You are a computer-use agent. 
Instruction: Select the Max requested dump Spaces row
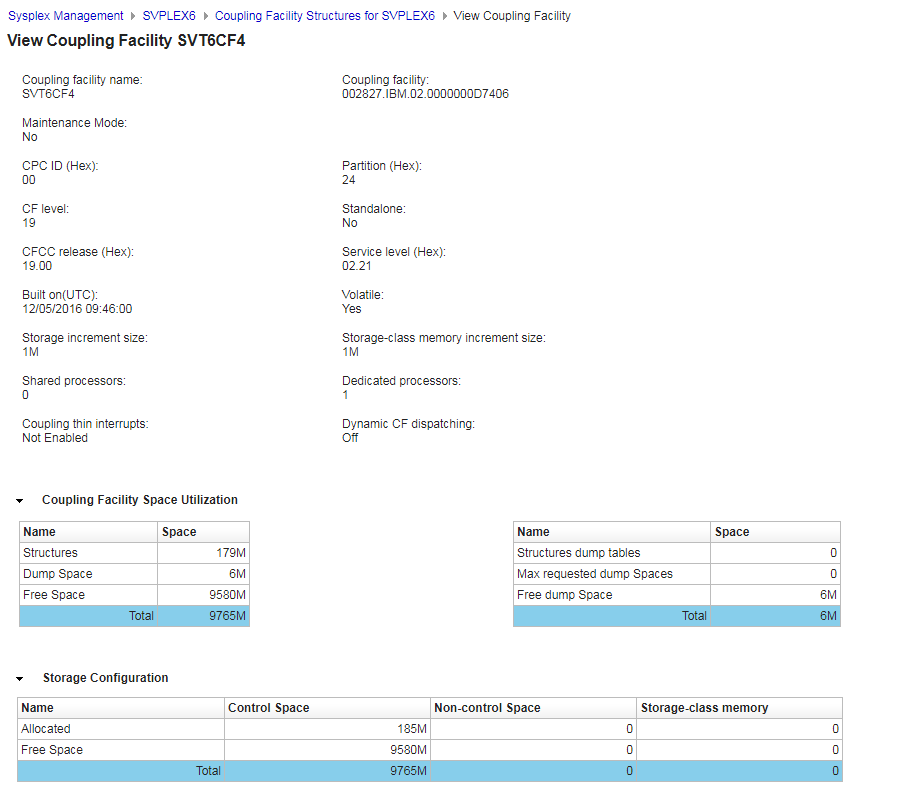click(677, 574)
